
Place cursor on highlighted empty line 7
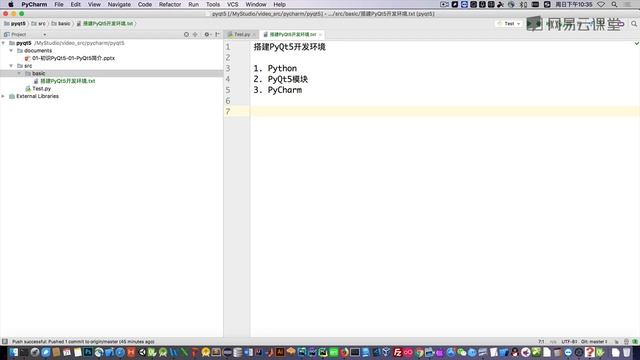pos(445,111)
